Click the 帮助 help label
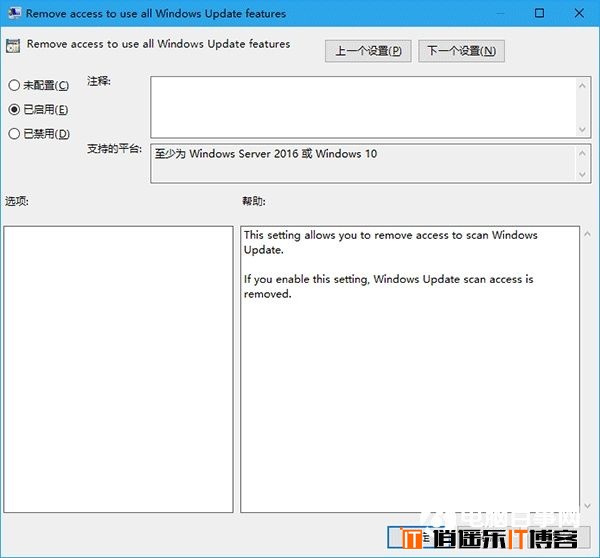Screen dimensions: 600x558 254,201
